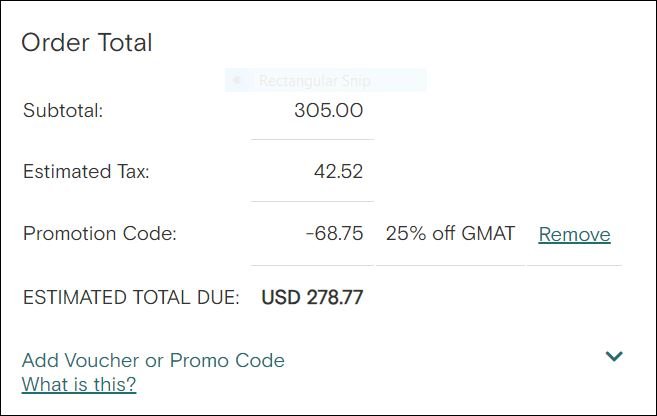
Task: Click the Order Total heading
Action: pos(87,43)
